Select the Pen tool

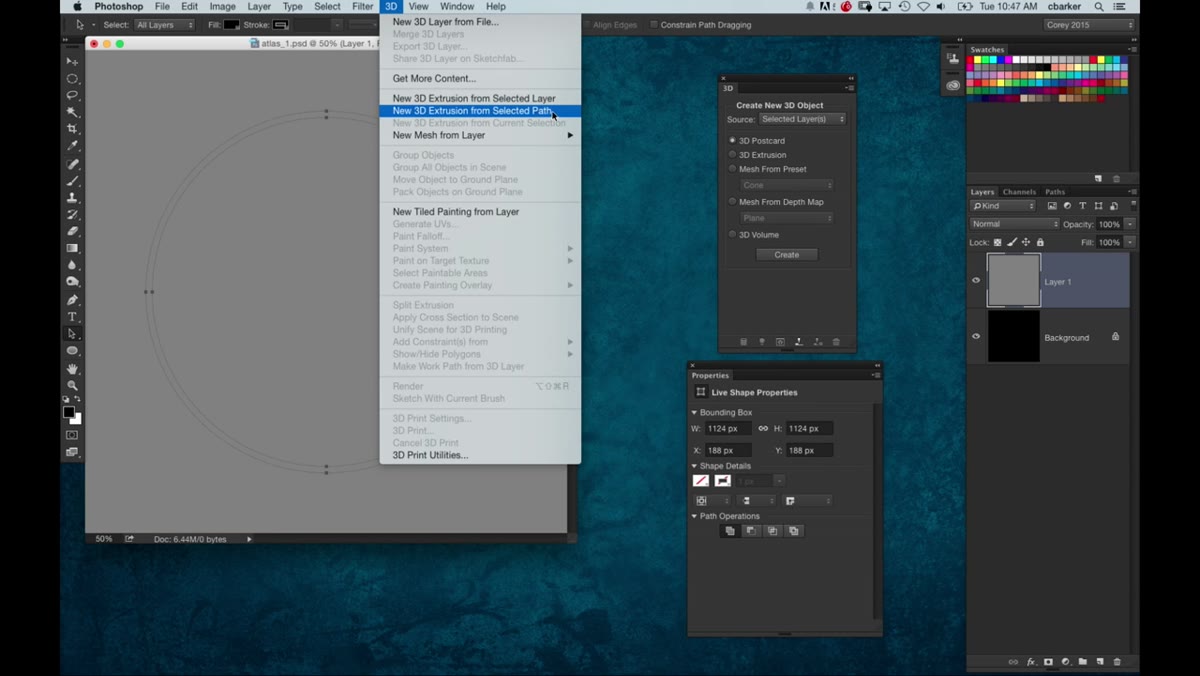tap(72, 300)
